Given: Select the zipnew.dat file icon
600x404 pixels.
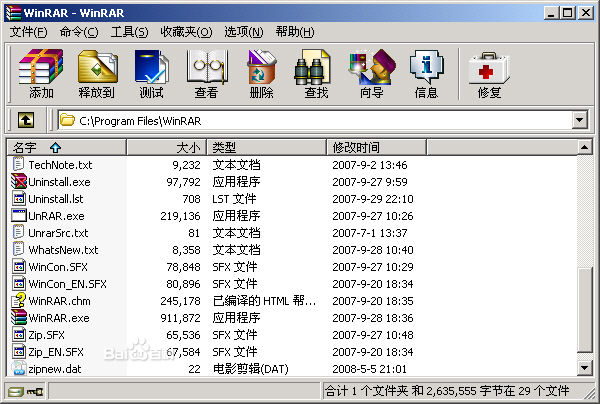Looking at the screenshot, I should [x=19, y=368].
